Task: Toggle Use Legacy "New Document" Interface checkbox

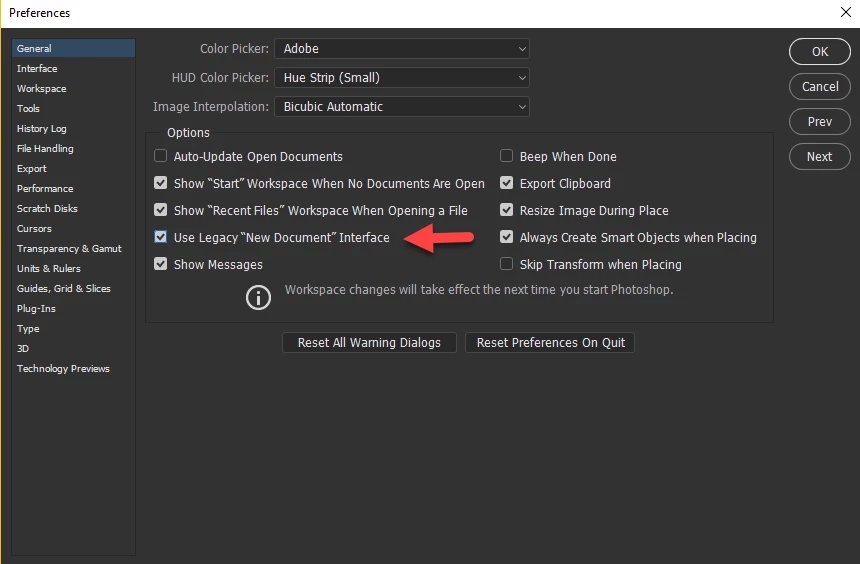Action: [161, 237]
